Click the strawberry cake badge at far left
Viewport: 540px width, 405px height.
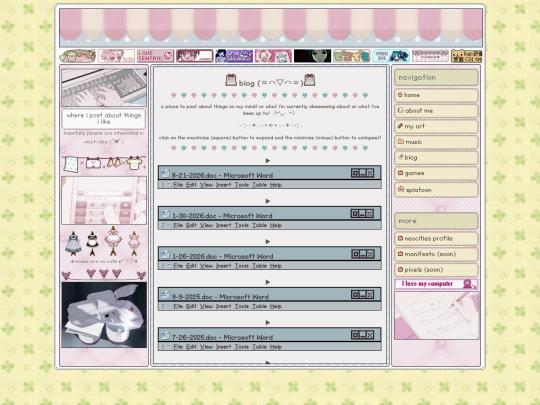(x=77, y=56)
